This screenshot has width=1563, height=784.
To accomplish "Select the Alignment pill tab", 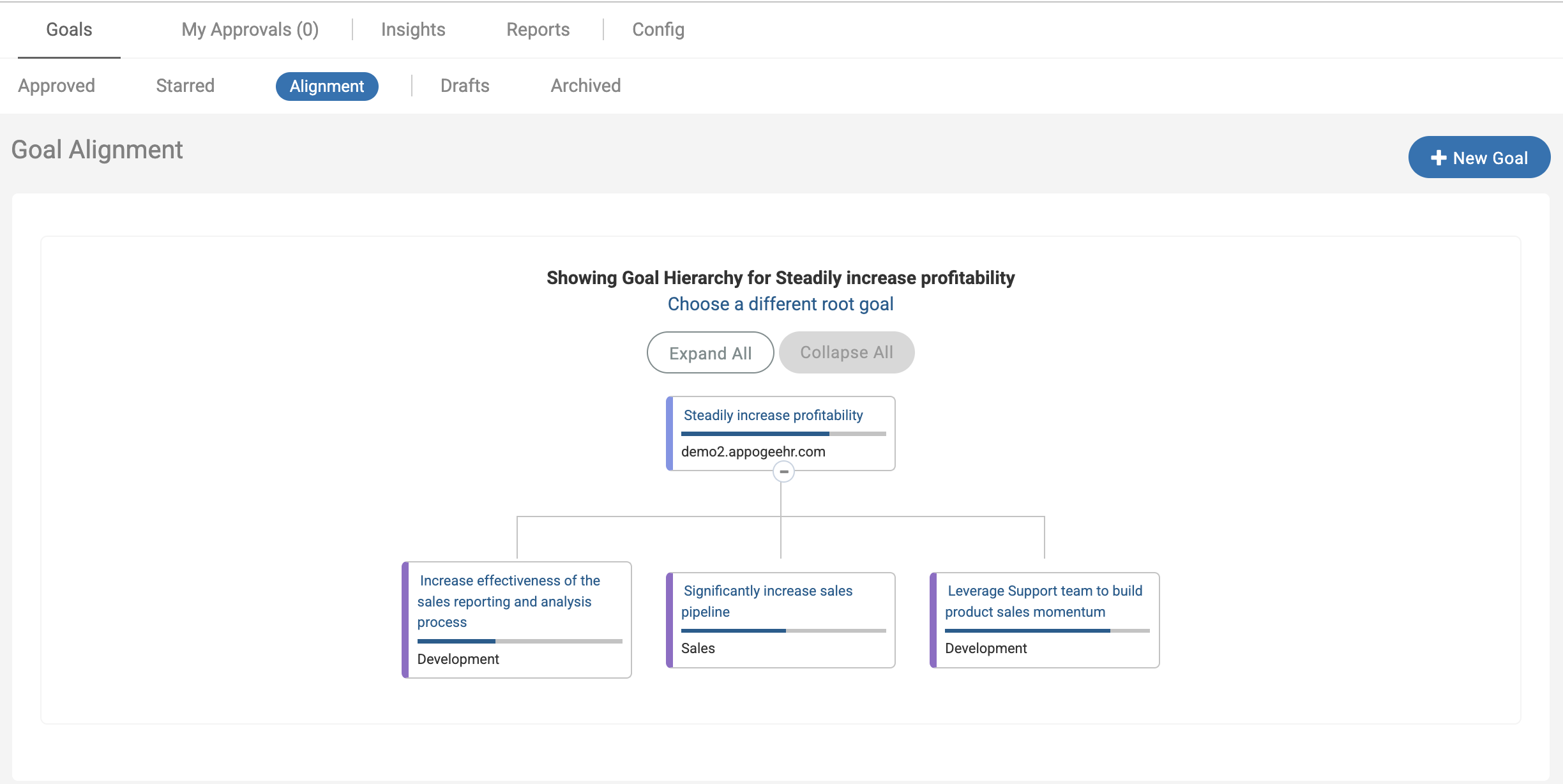I will 327,86.
